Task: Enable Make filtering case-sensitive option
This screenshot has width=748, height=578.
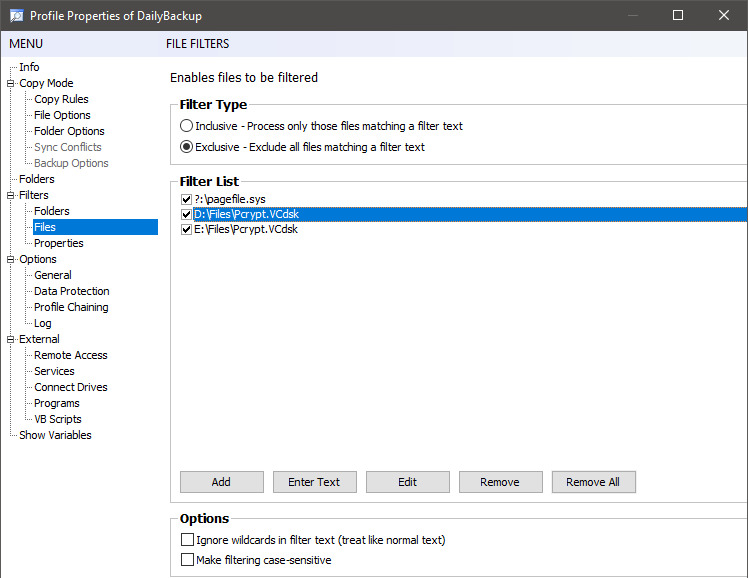Action: click(x=187, y=560)
